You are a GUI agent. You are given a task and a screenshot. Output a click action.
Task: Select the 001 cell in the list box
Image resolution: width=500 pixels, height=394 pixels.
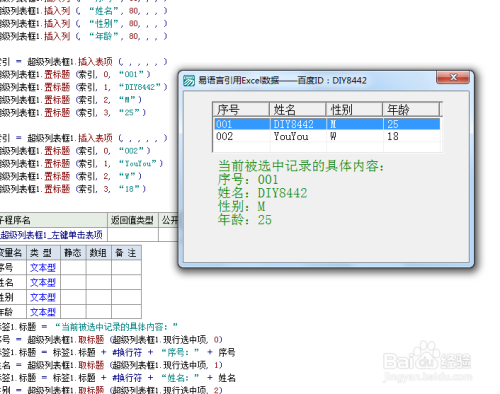coord(224,124)
